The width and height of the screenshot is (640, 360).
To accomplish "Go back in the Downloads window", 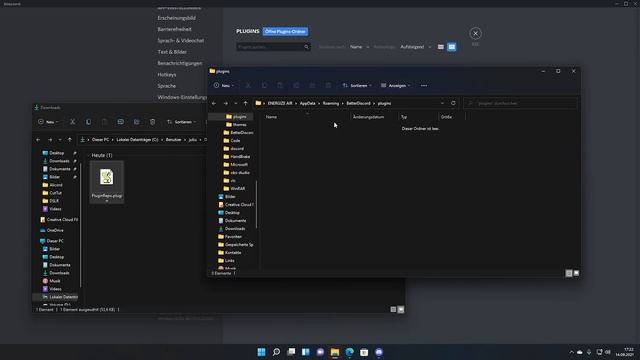I will 38,140.
